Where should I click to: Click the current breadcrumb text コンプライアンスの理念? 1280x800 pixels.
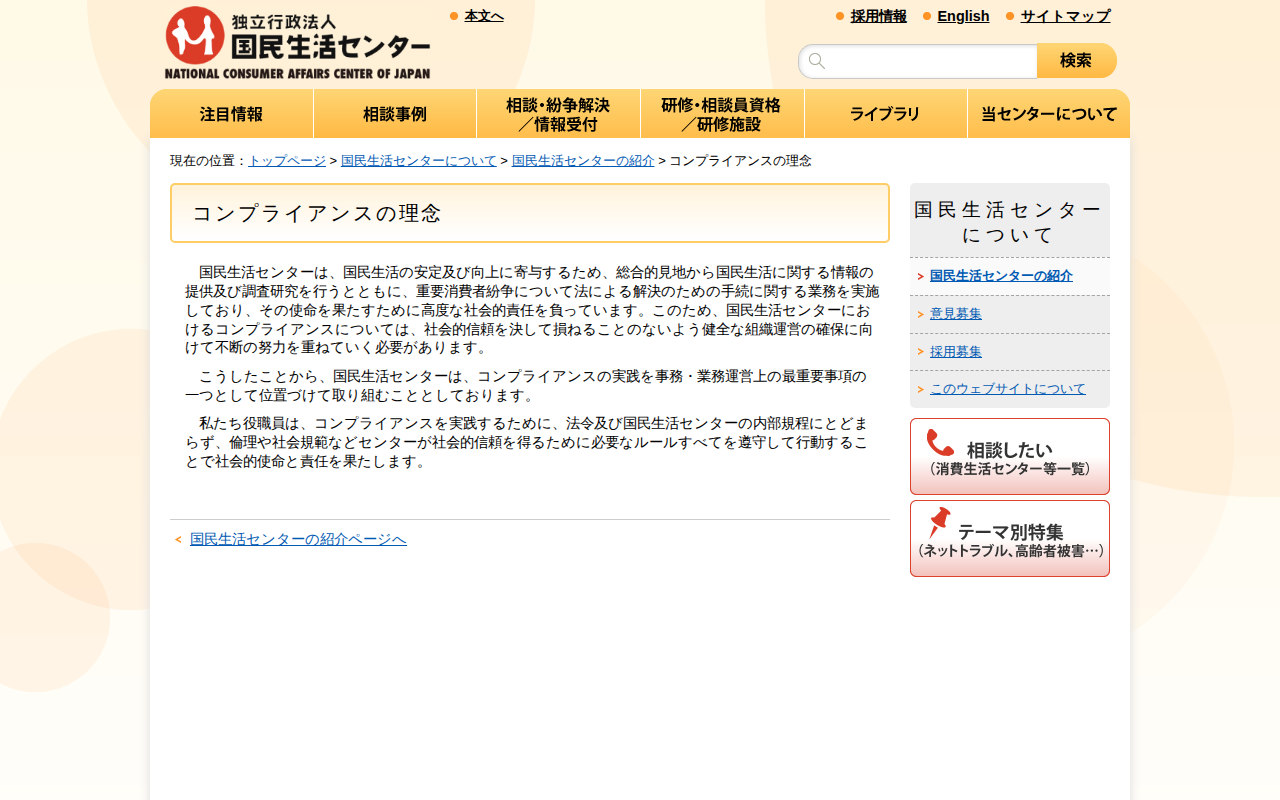(740, 161)
